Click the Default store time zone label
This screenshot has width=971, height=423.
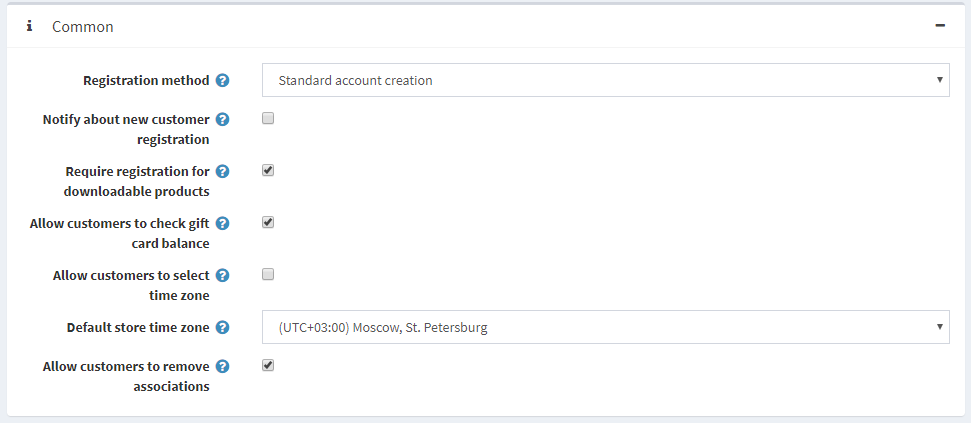[x=138, y=327]
